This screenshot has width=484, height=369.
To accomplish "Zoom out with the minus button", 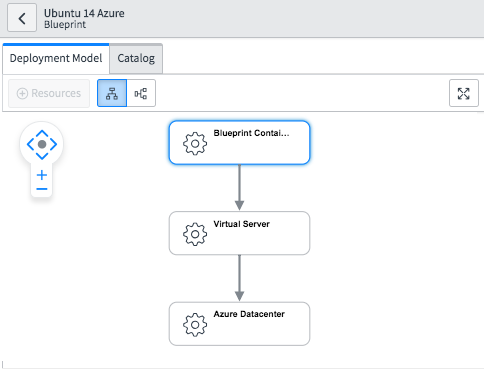I will click(x=42, y=189).
